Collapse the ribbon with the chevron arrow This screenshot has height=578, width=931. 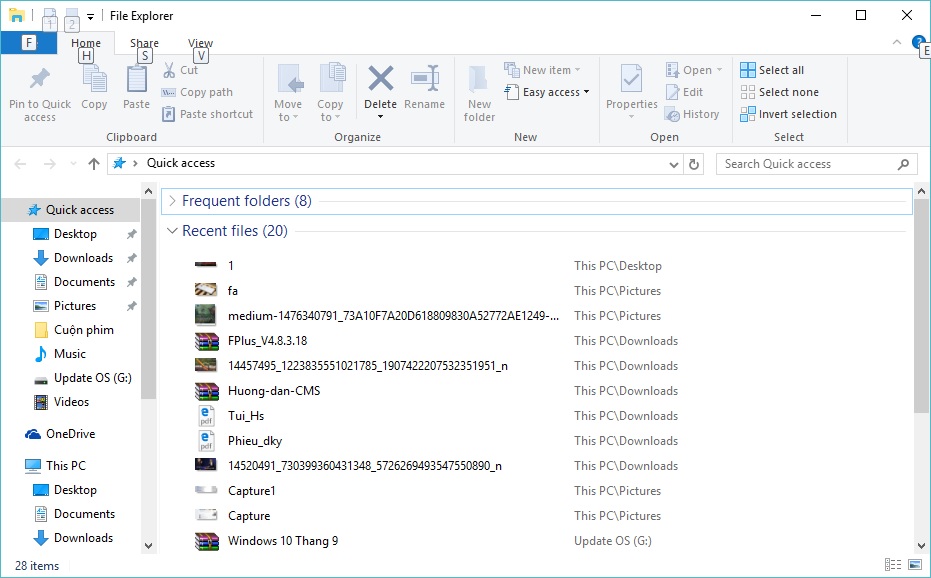(898, 42)
